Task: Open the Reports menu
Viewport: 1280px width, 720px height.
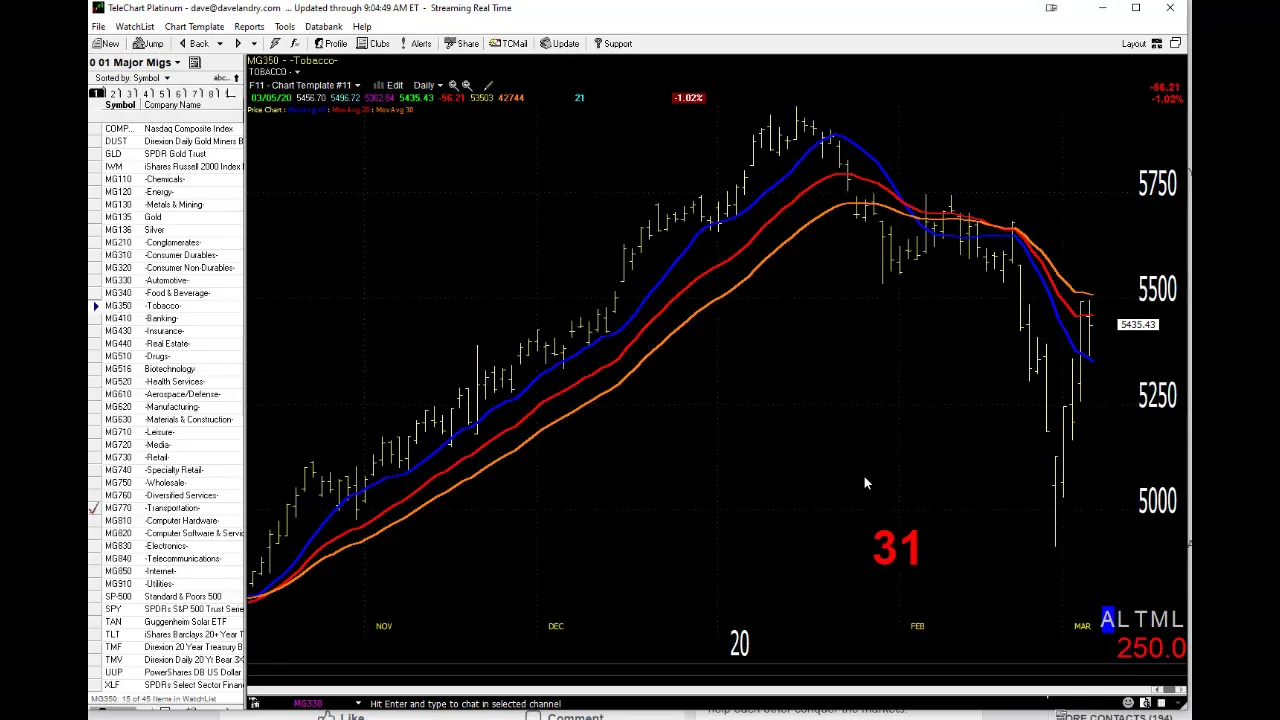Action: click(x=249, y=27)
